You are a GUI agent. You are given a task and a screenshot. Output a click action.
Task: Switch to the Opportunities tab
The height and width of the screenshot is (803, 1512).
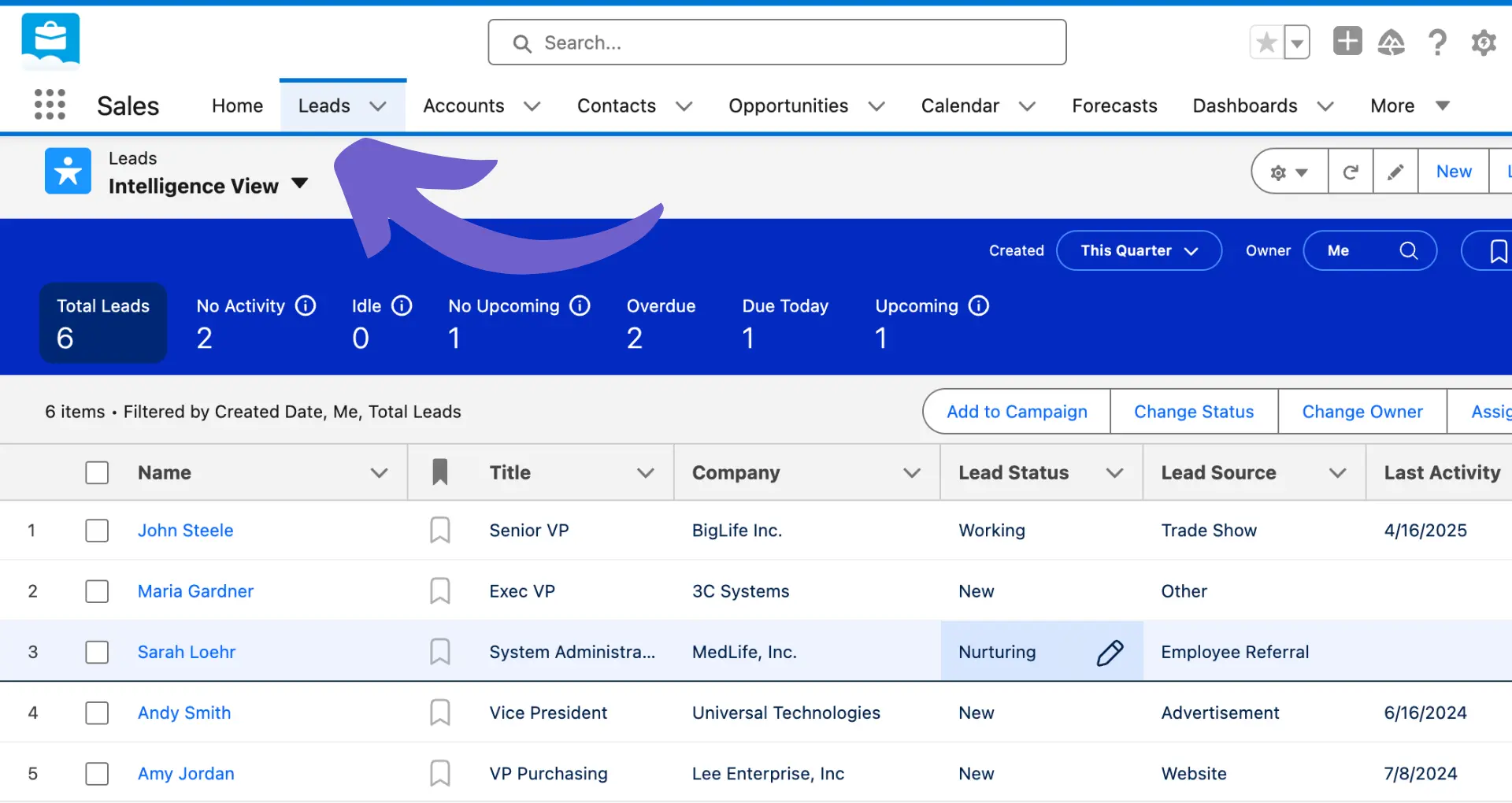[x=788, y=105]
